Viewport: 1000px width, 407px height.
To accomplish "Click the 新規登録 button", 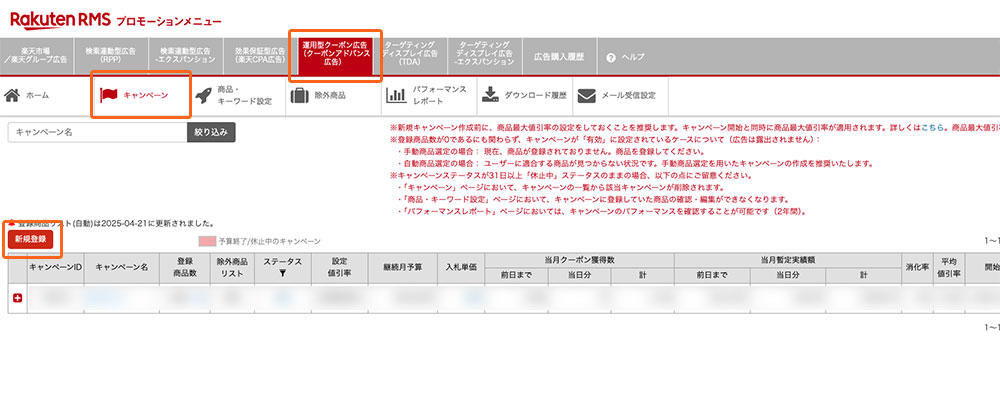I will pos(31,239).
